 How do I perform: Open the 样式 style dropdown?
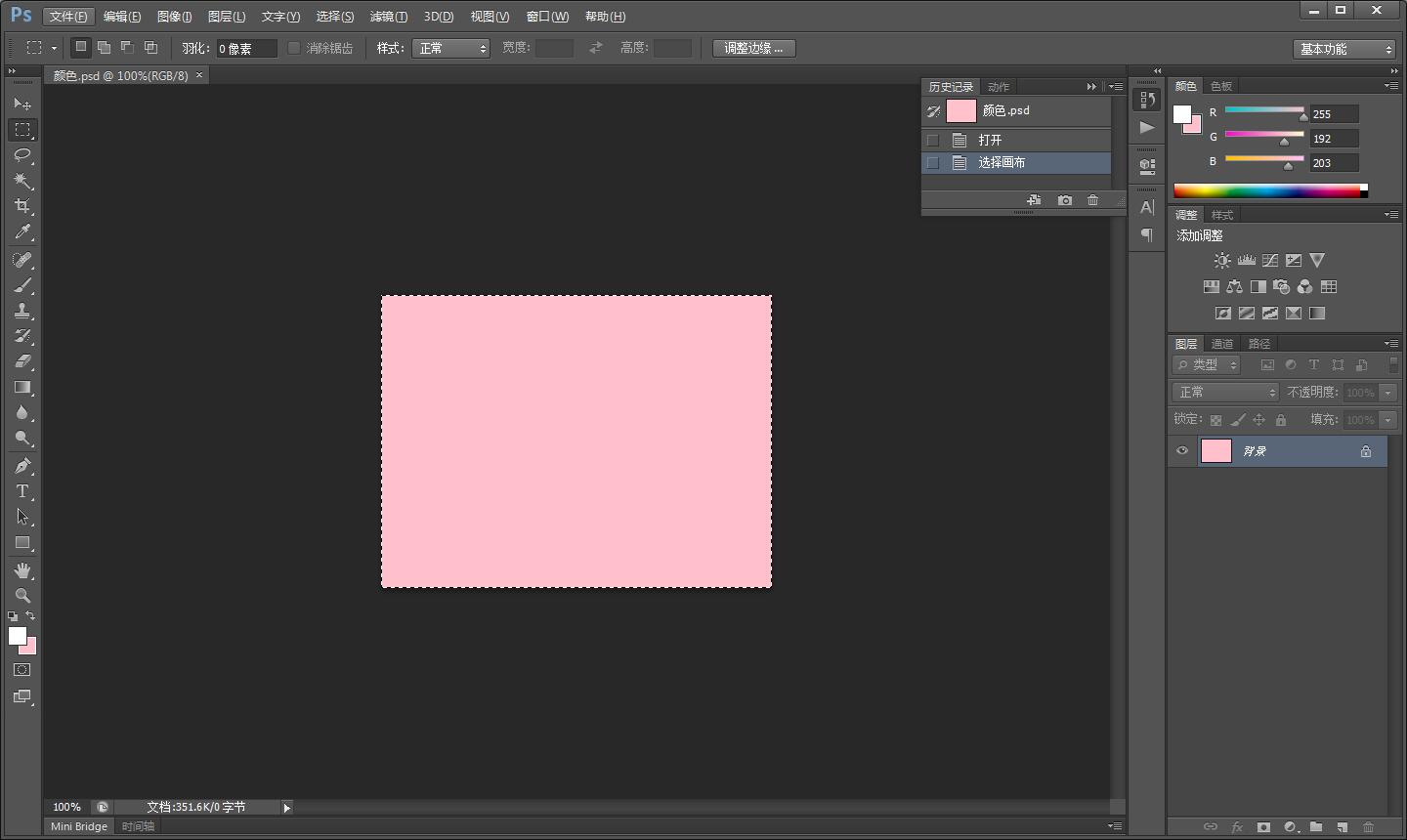tap(450, 48)
